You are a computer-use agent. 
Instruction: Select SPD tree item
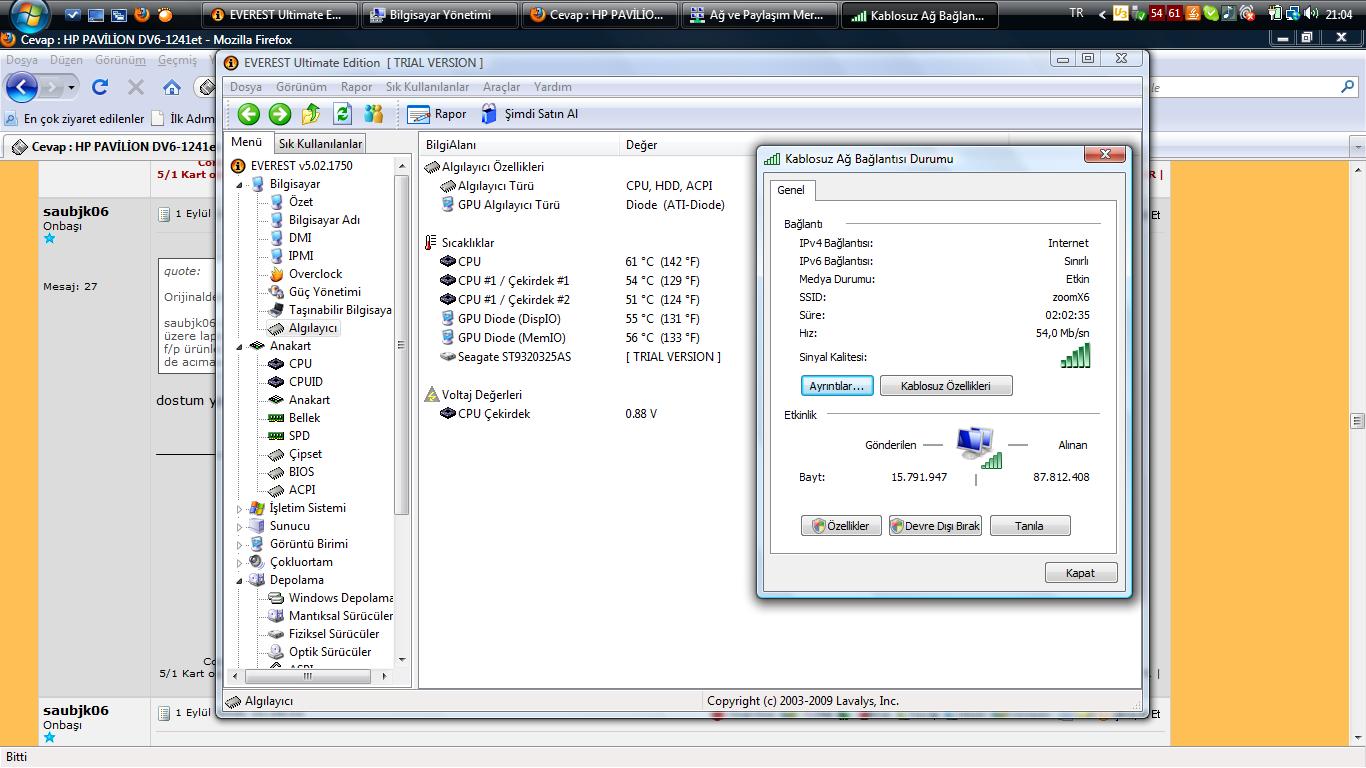(x=299, y=436)
